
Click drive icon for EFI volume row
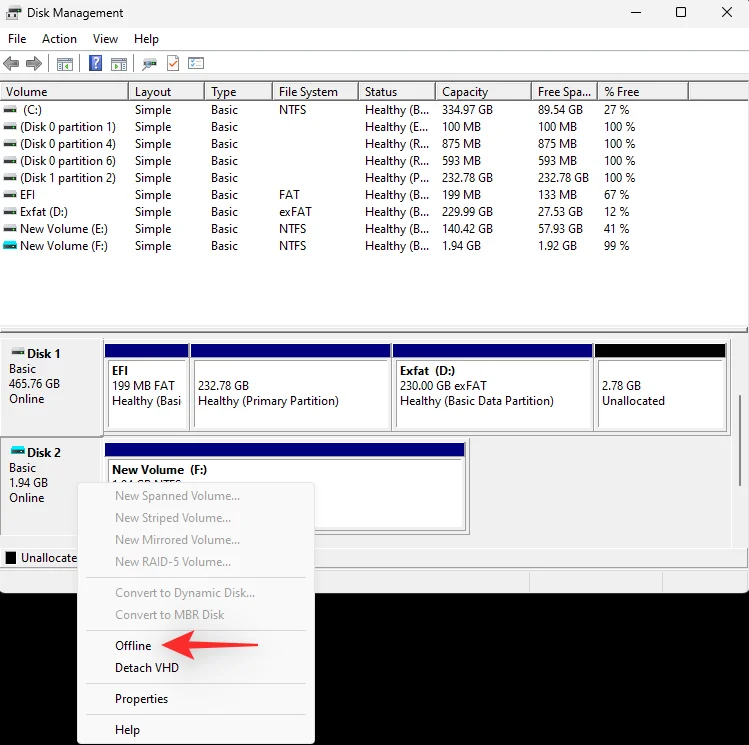[x=10, y=195]
